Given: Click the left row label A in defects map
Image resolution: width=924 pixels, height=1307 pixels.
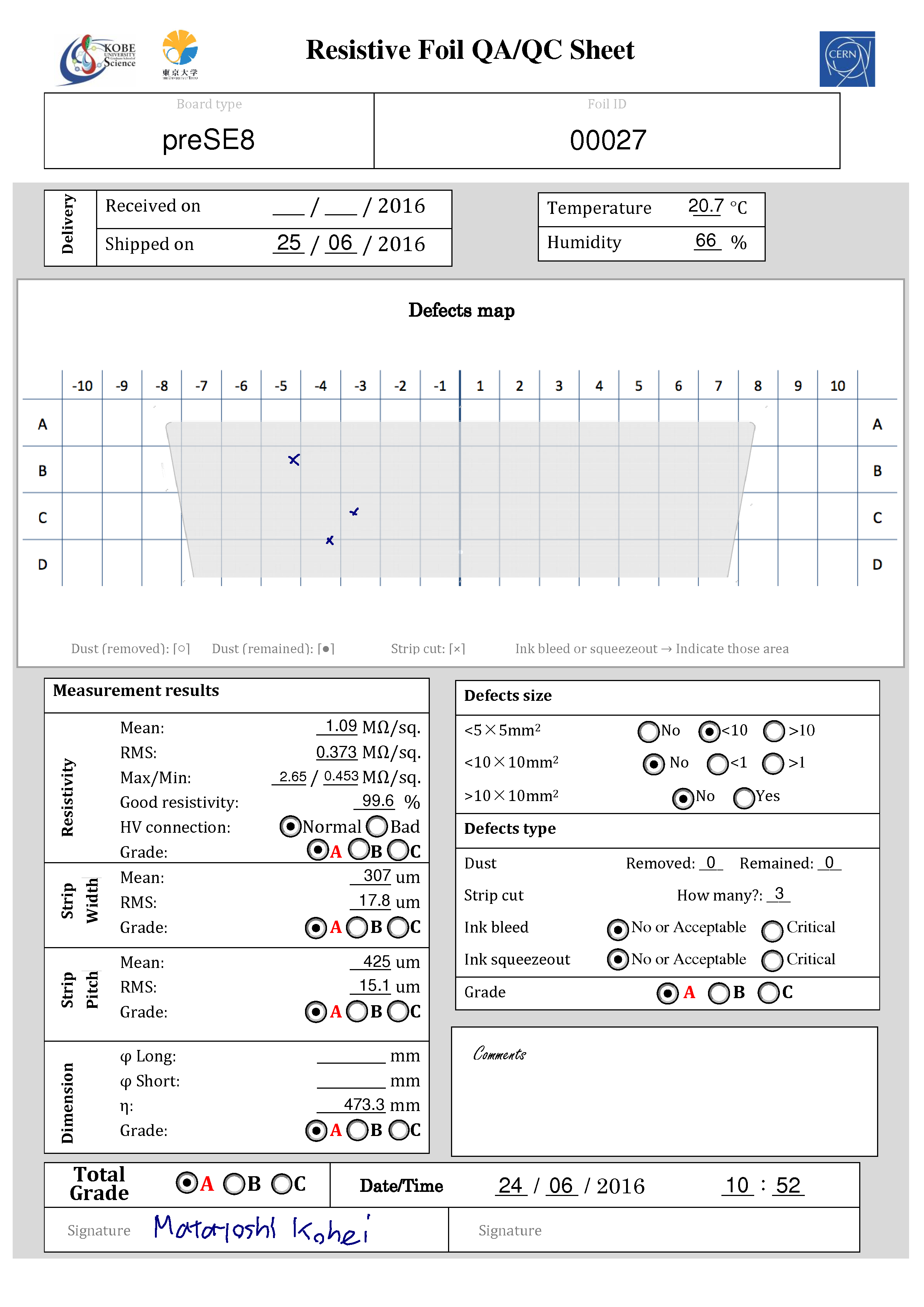Looking at the screenshot, I should point(43,424).
